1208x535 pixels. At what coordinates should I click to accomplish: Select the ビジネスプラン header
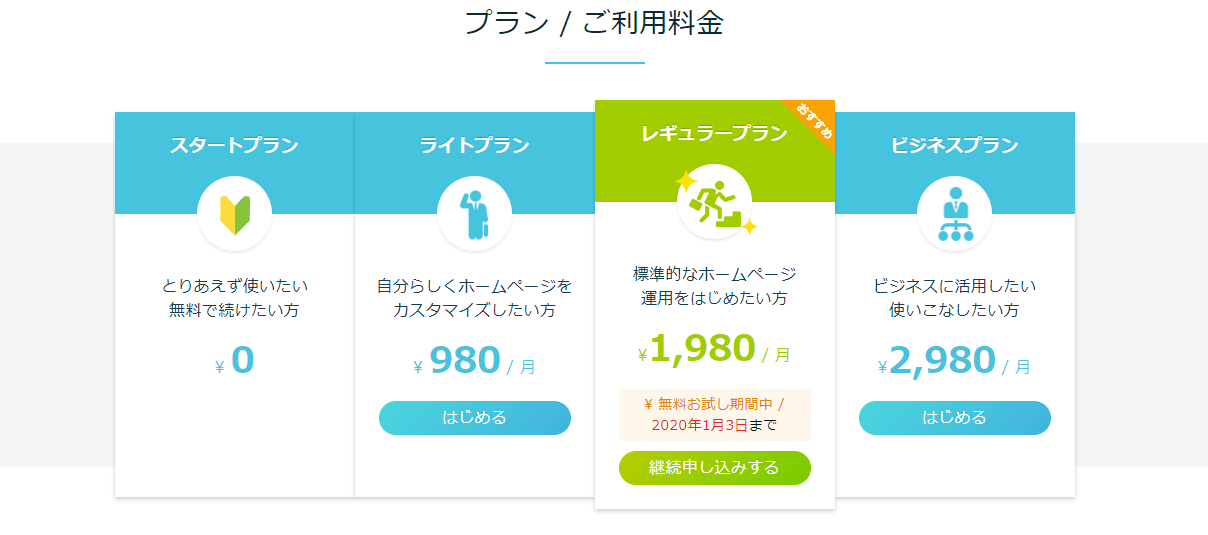click(x=955, y=145)
